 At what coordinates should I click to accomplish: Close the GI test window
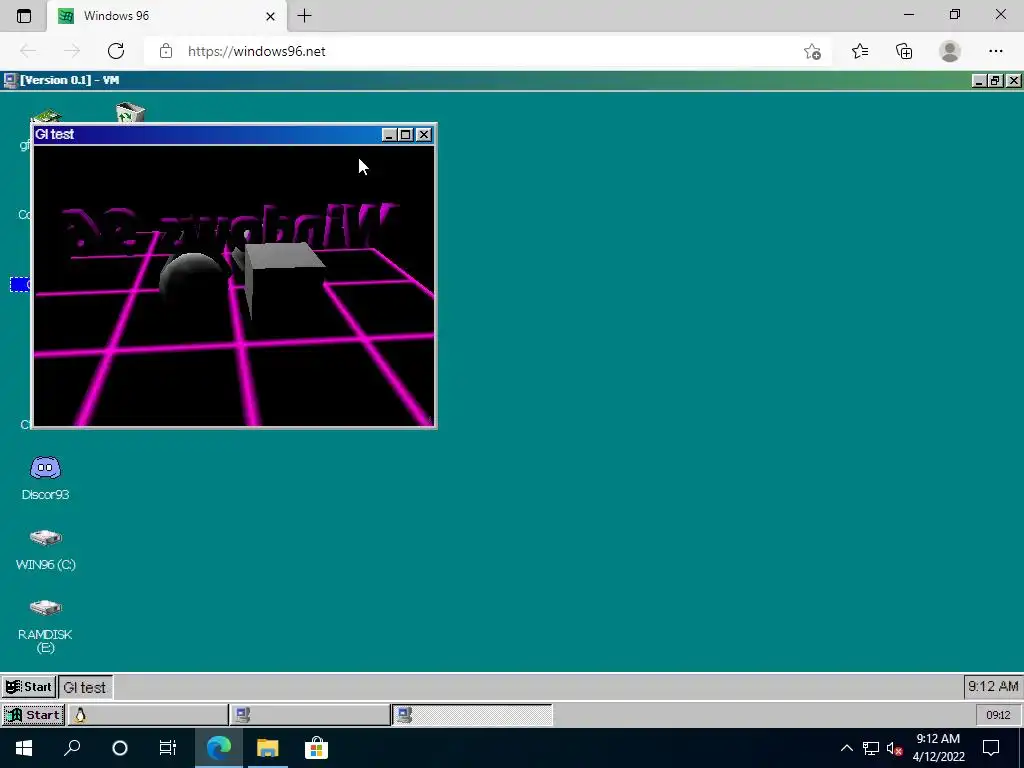[x=424, y=135]
